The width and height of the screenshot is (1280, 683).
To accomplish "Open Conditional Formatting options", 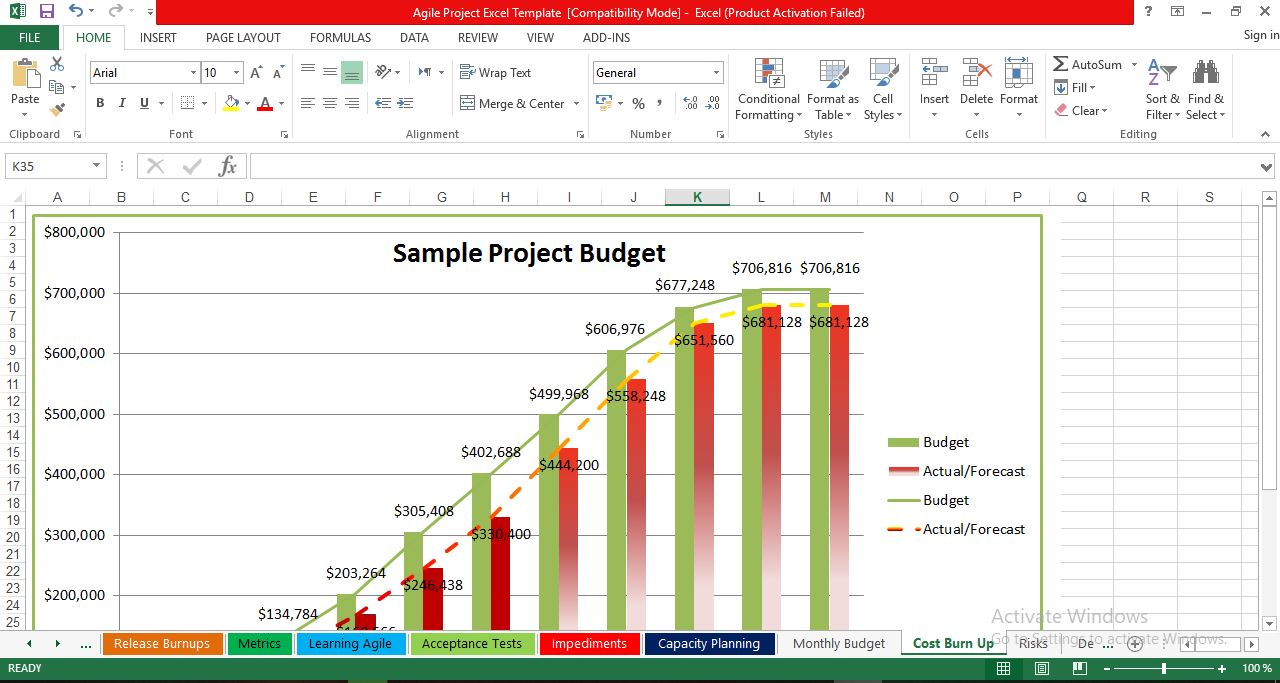I will coord(768,88).
